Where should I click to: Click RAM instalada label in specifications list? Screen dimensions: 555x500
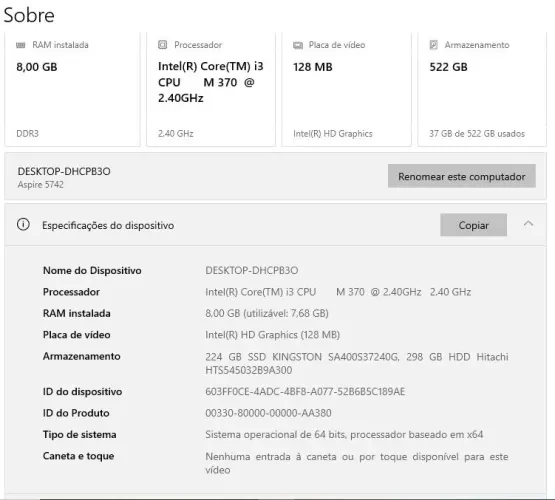pyautogui.click(x=76, y=313)
